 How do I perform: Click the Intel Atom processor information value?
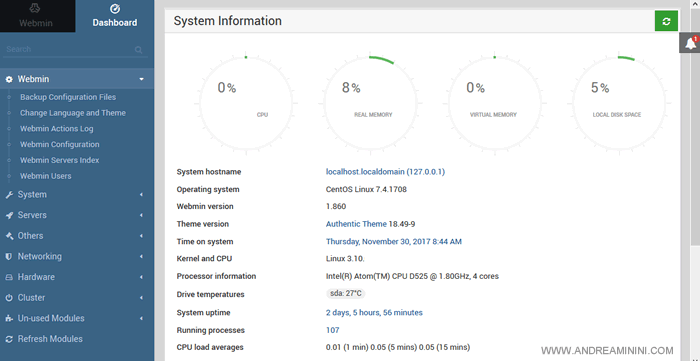412,276
